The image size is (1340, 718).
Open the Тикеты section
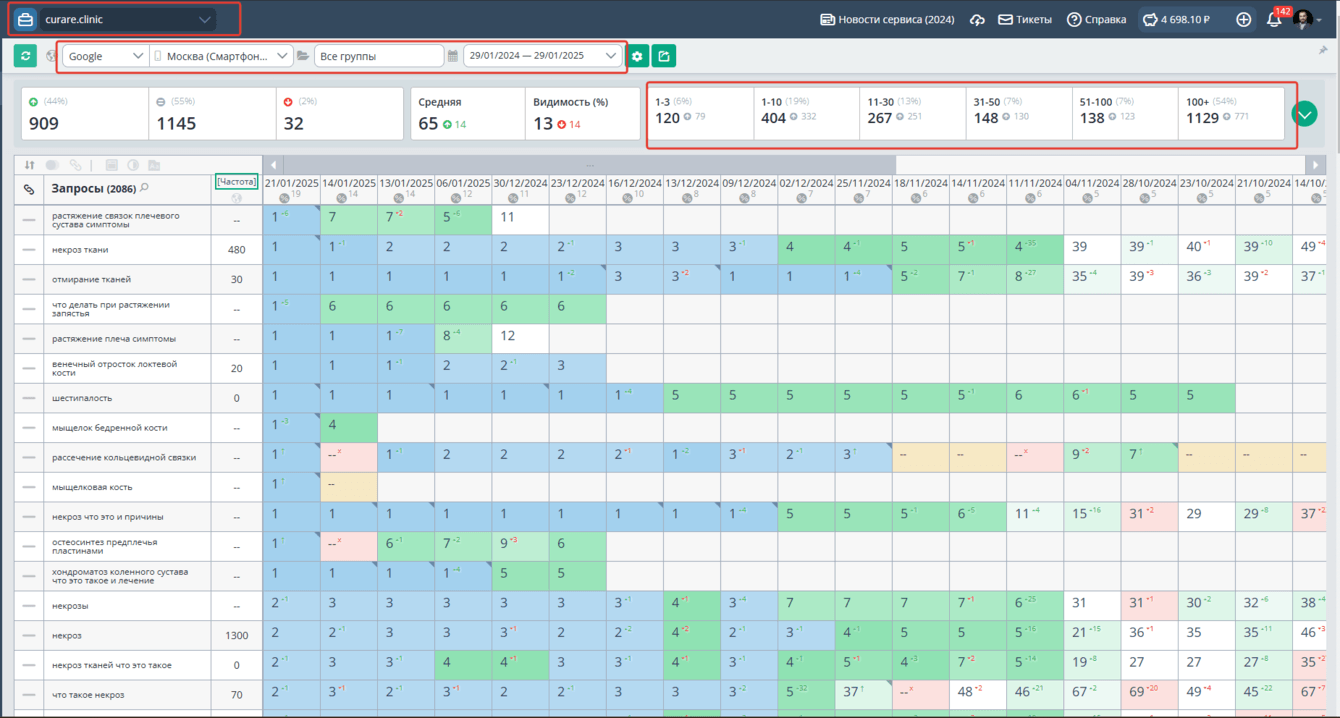[x=1024, y=20]
